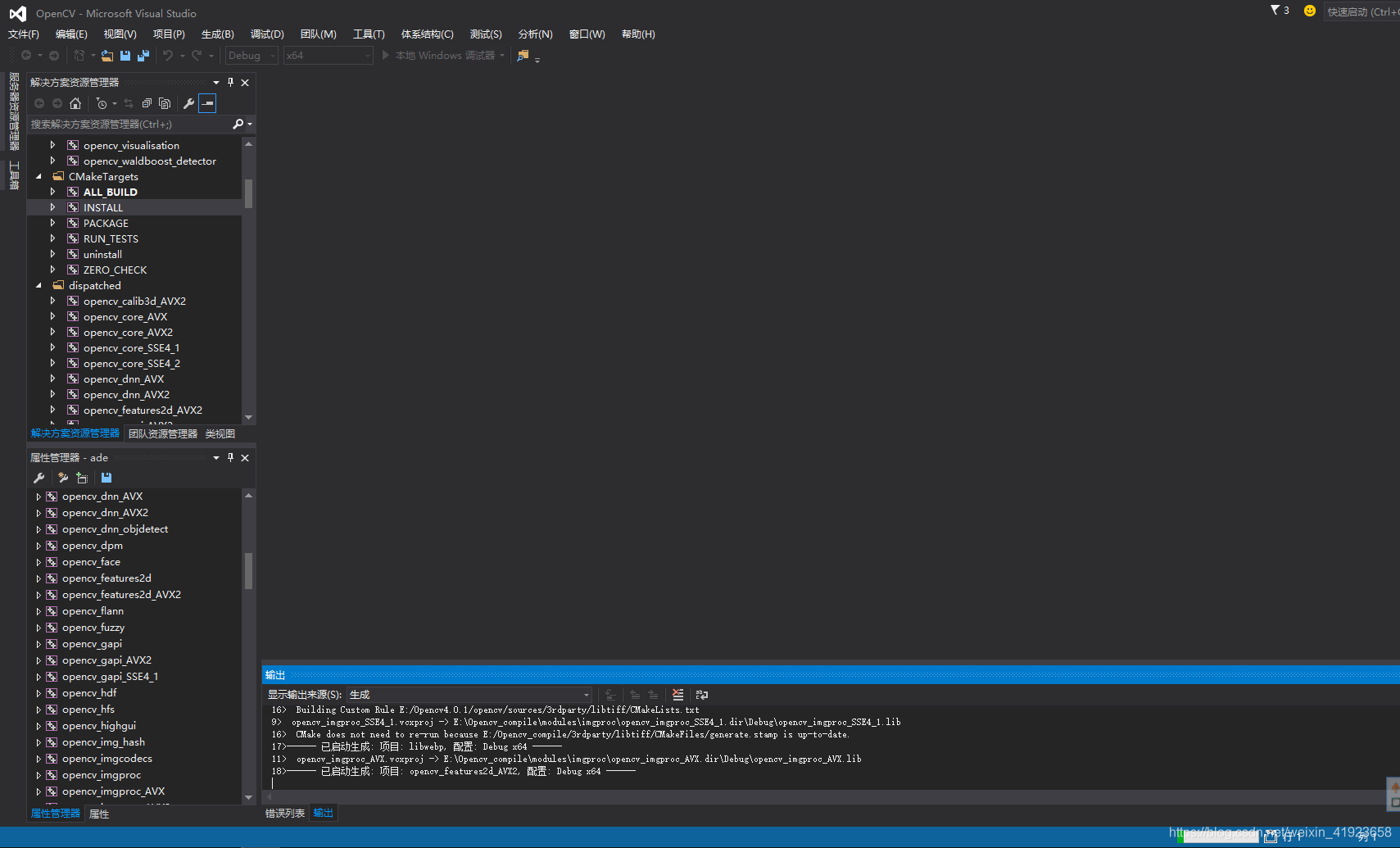Open the 调试(D) debug menu
Viewport: 1400px width, 848px height.
267,34
